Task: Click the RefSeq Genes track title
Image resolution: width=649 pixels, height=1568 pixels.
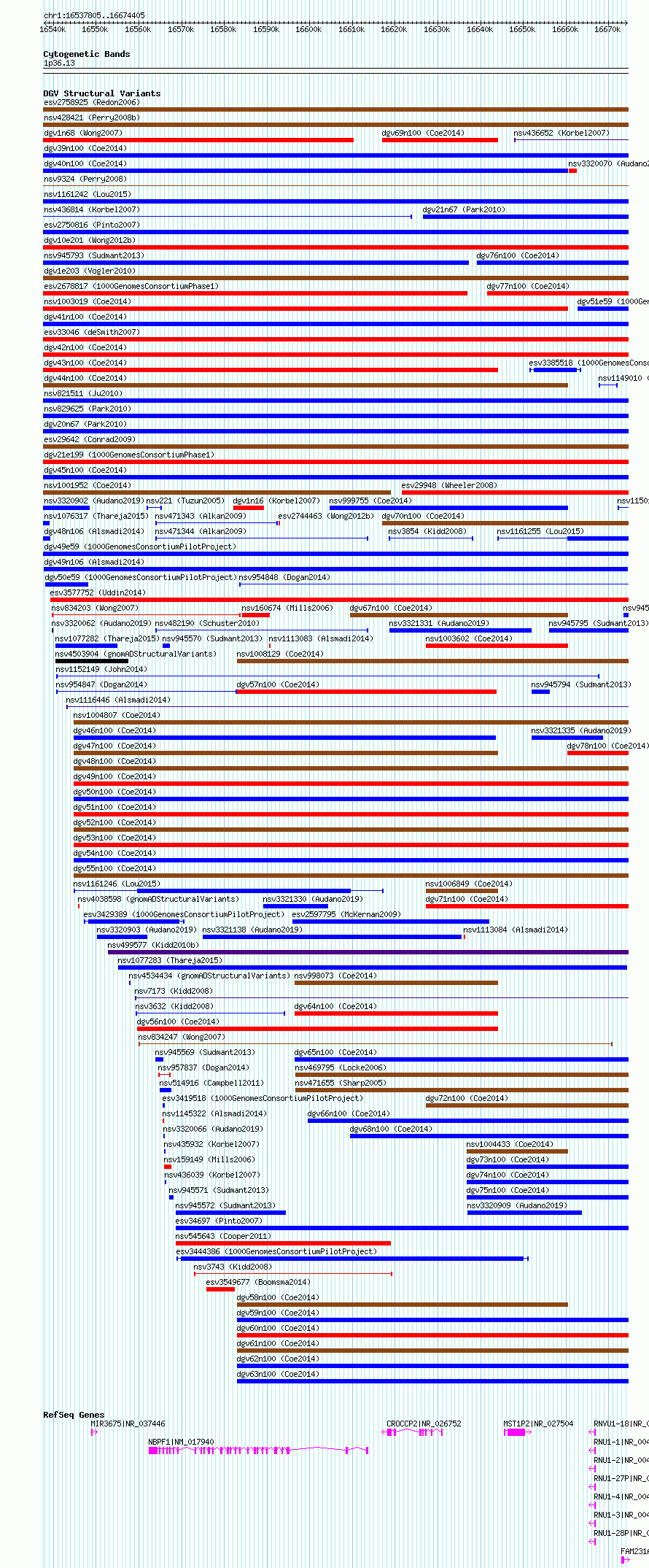Action: click(x=74, y=1415)
